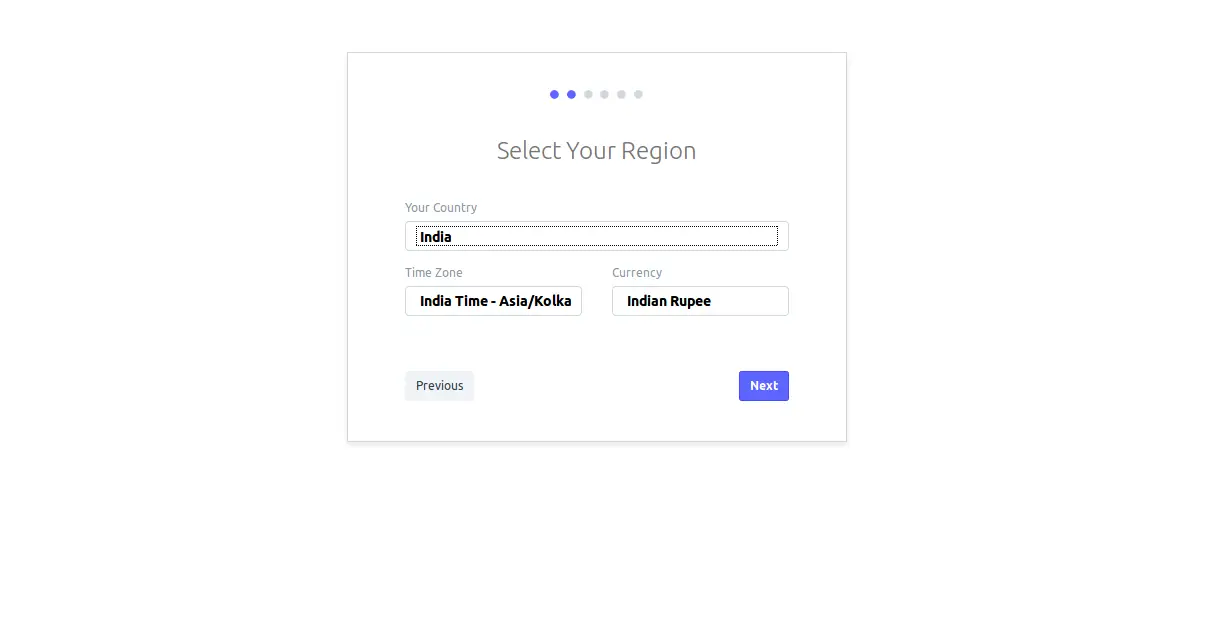Click the 'Currency' label text
The width and height of the screenshot is (1229, 639).
(x=637, y=273)
